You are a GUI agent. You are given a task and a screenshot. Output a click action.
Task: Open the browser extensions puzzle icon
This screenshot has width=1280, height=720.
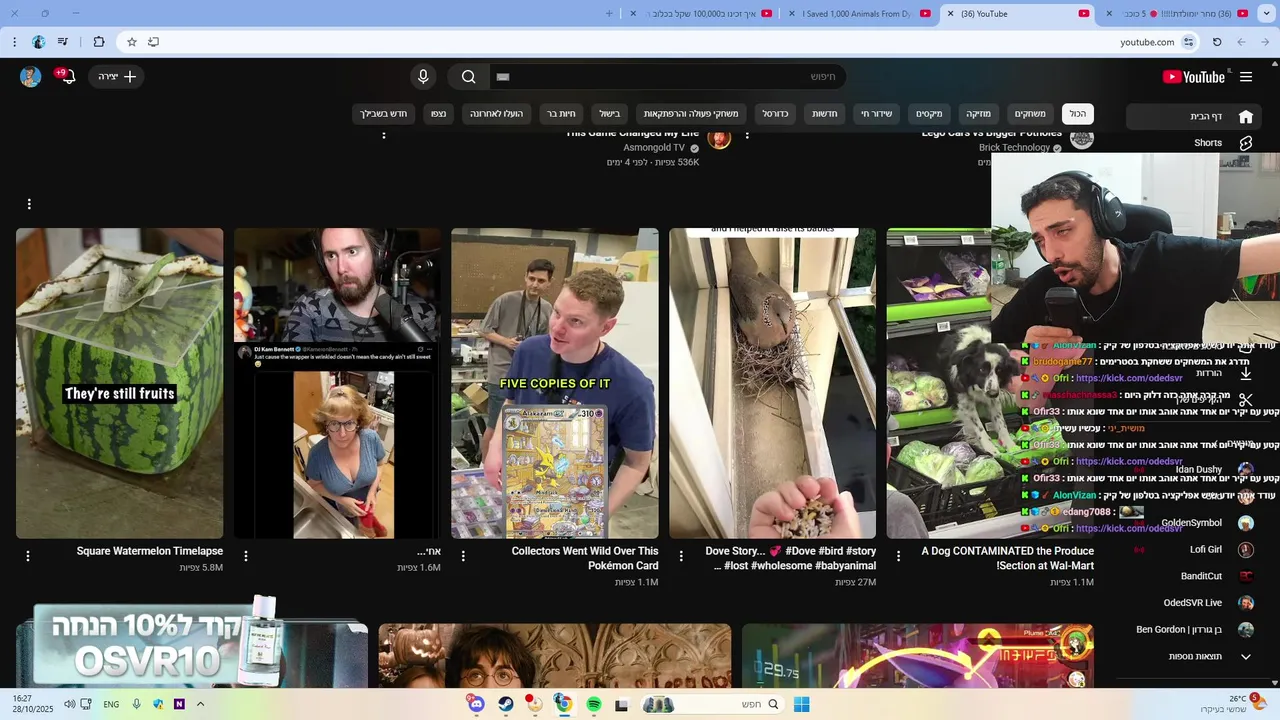click(x=98, y=42)
